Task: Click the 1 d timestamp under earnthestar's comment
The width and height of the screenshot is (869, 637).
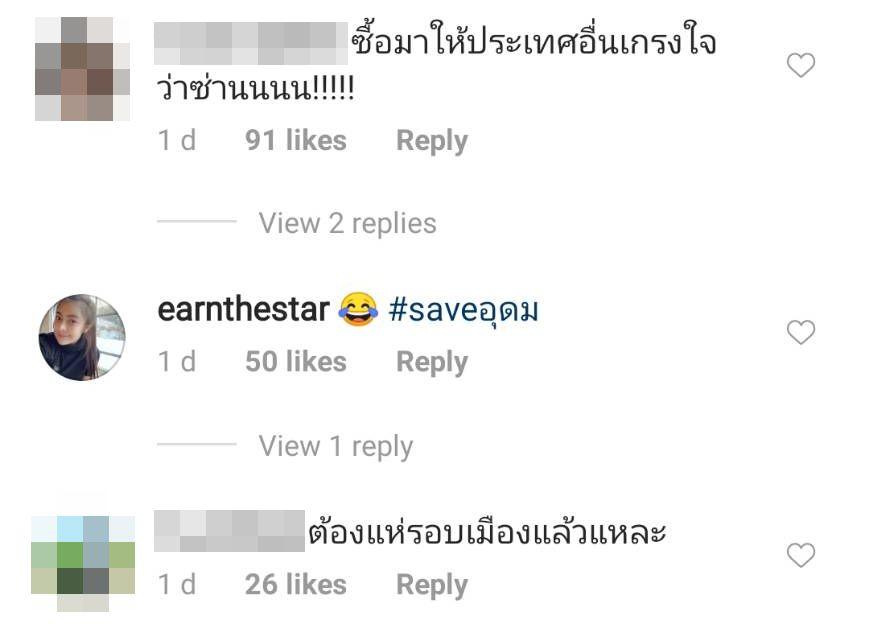Action: 177,361
